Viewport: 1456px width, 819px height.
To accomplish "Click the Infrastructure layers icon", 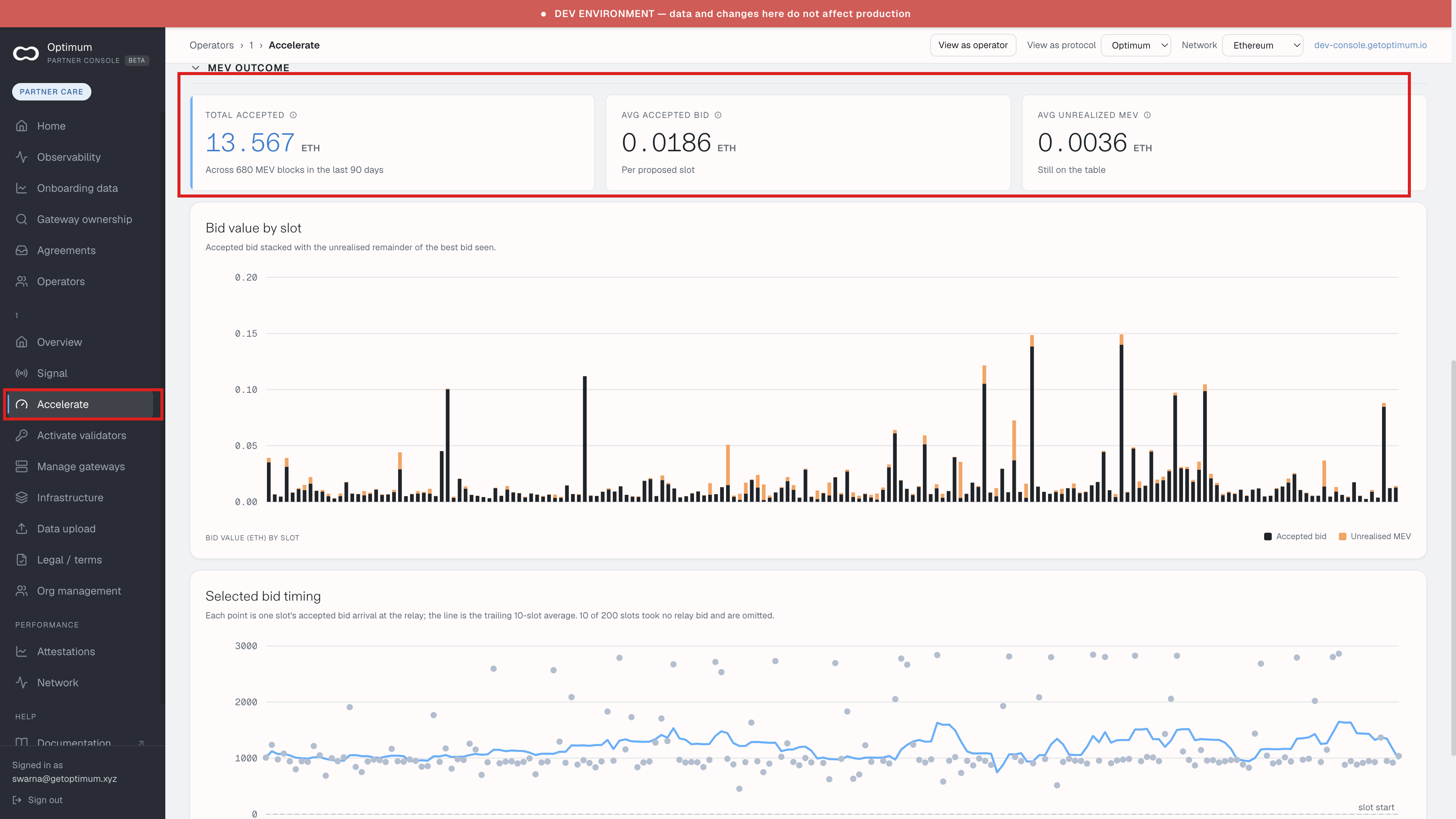I will 22,497.
